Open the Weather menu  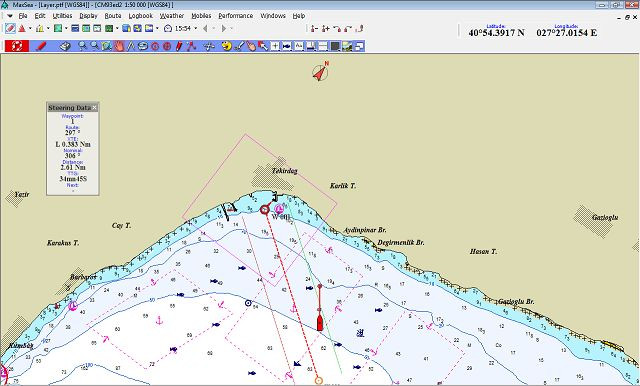click(x=172, y=16)
